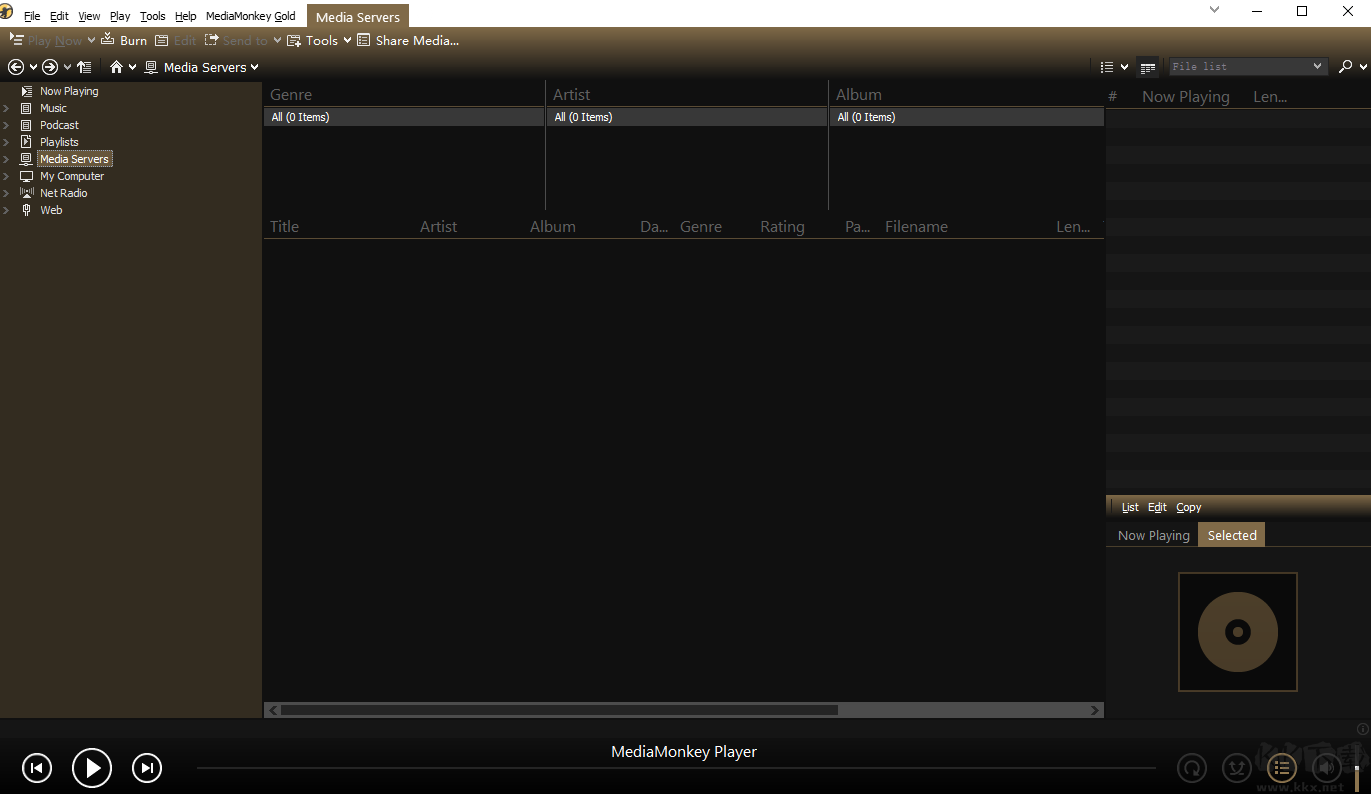
Task: Open the Edit menu in menu bar
Action: (59, 16)
